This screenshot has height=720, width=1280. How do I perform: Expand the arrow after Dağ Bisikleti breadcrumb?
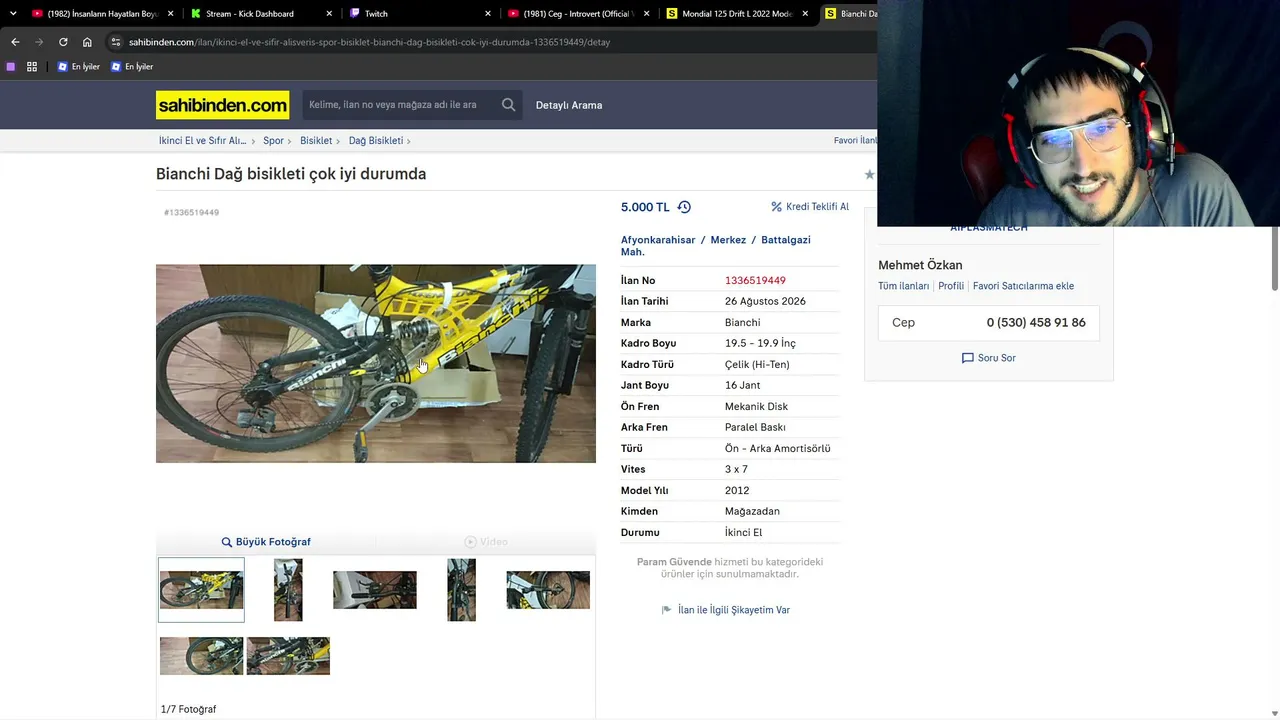pos(409,141)
